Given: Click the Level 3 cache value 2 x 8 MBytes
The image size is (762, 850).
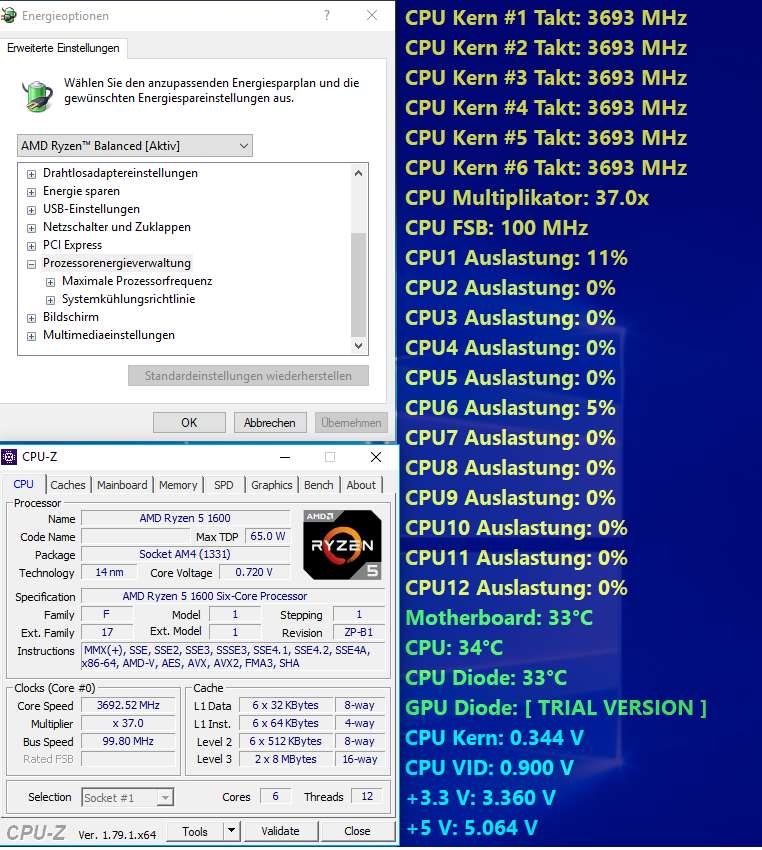Looking at the screenshot, I should coord(286,759).
